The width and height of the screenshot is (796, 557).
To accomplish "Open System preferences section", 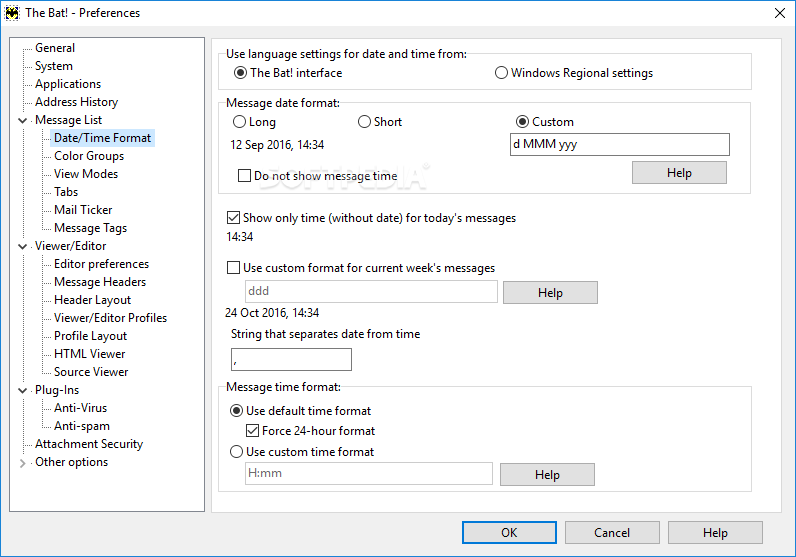I will click(x=54, y=66).
